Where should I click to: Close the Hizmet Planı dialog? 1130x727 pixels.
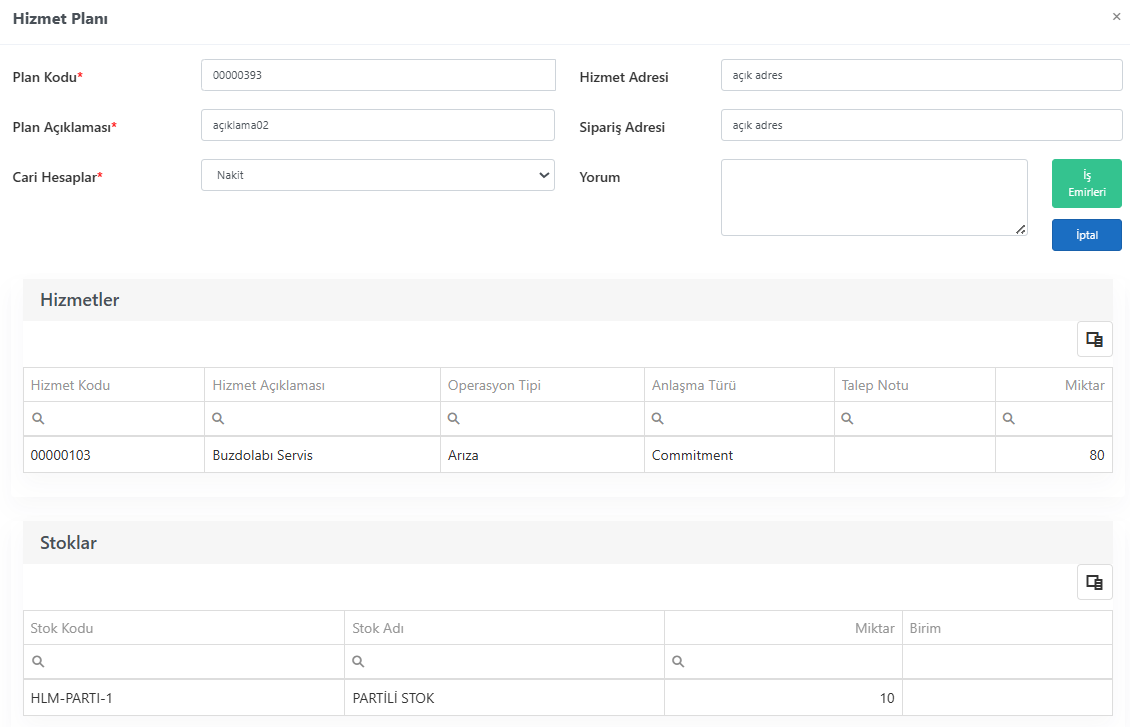[1116, 17]
